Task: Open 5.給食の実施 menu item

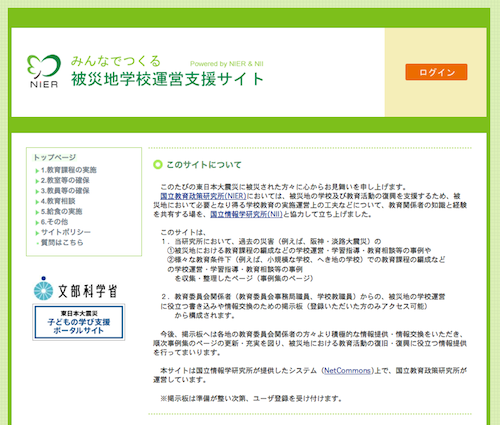Action: 61,211
